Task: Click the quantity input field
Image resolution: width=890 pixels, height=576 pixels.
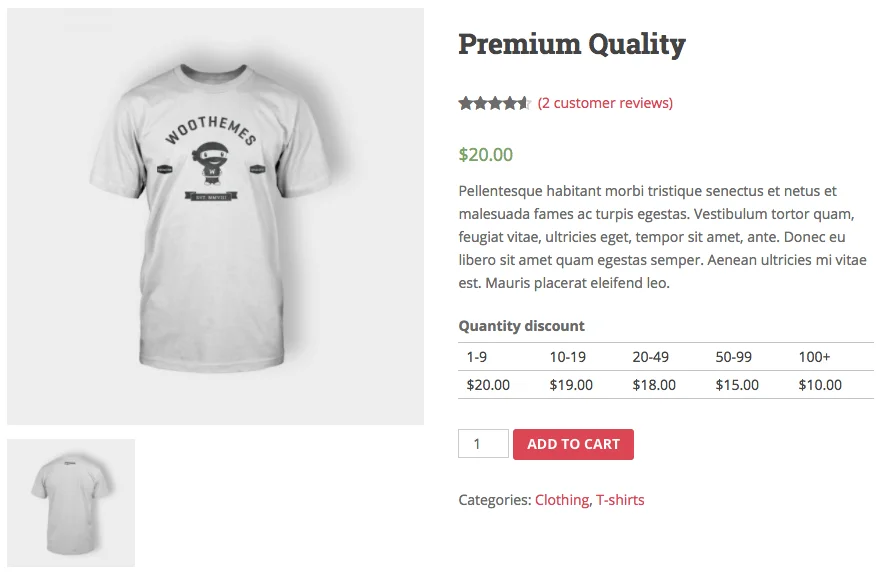Action: (x=483, y=443)
